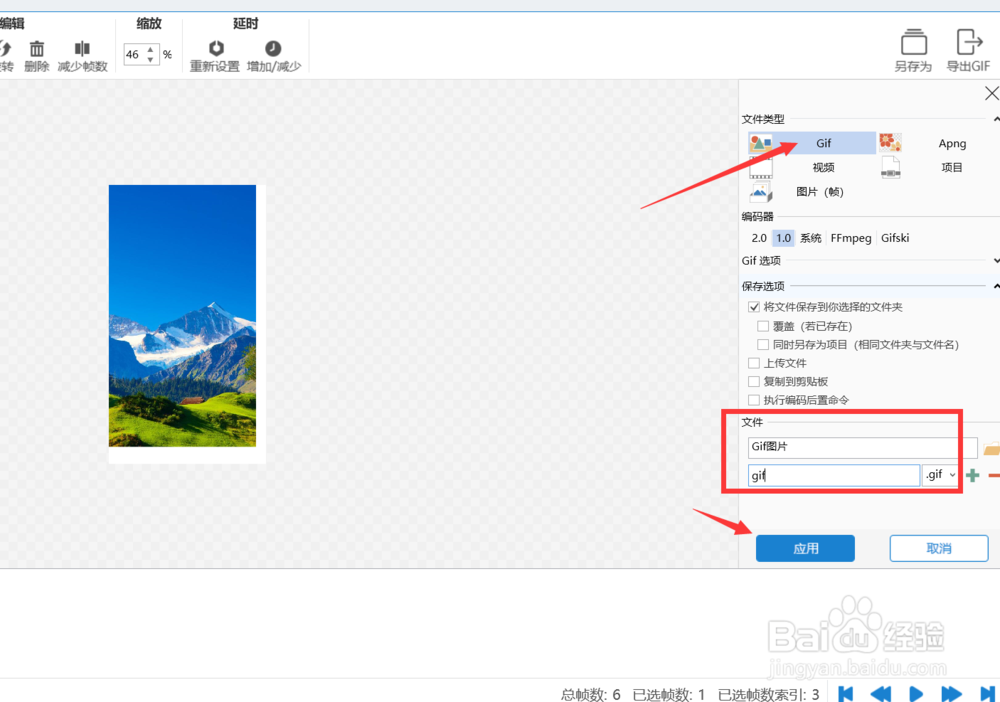Click the Reset delay (重新设置) icon
Image resolution: width=1000 pixels, height=702 pixels.
click(x=216, y=48)
